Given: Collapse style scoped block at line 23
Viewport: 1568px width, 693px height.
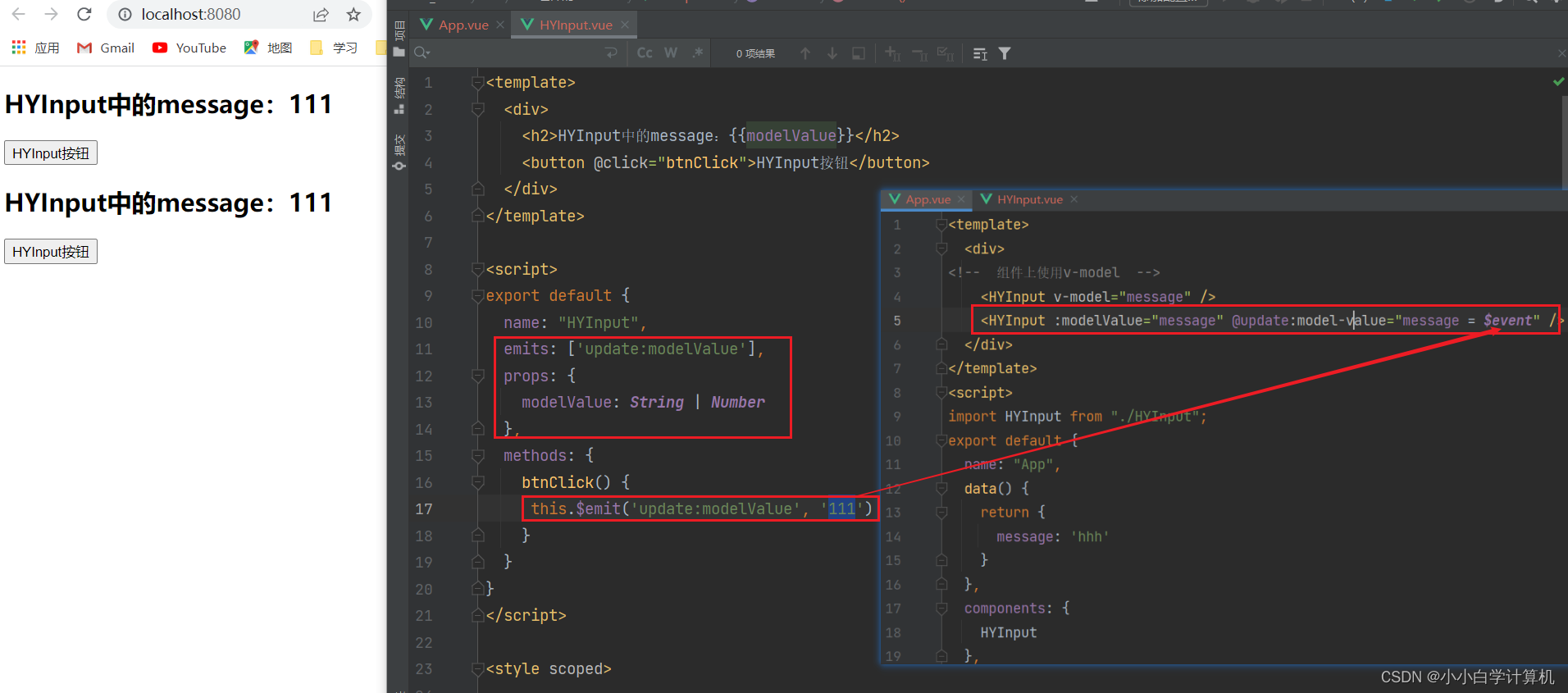Looking at the screenshot, I should click(477, 668).
